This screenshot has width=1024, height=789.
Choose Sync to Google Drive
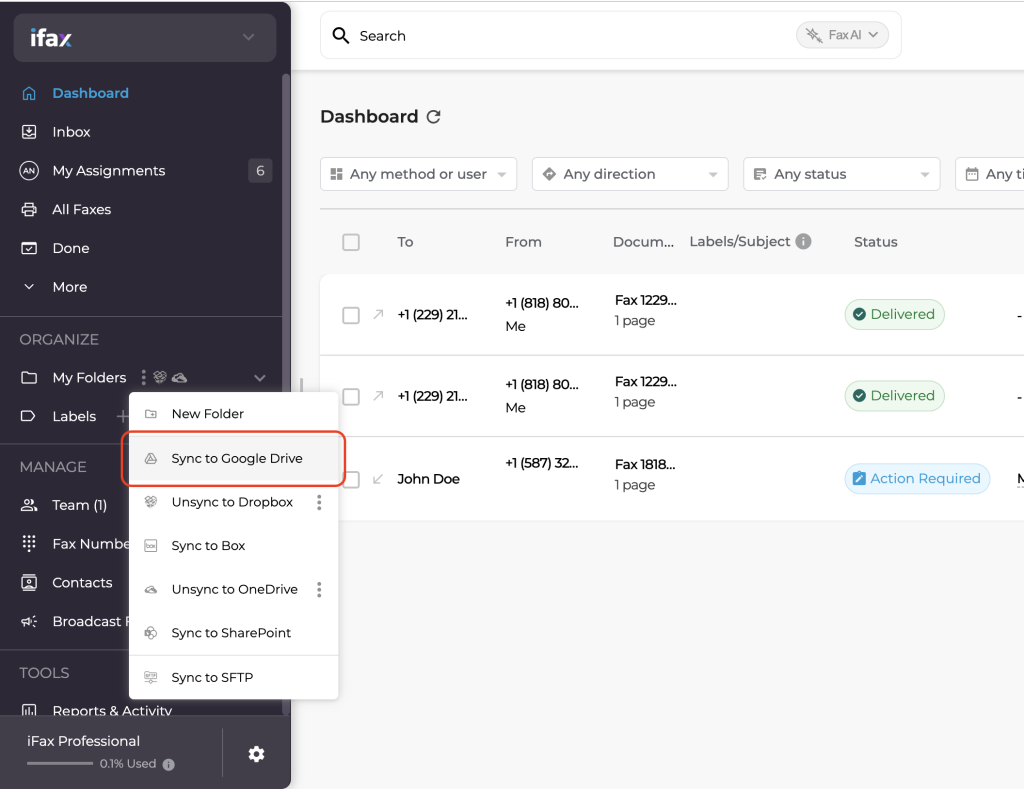pyautogui.click(x=234, y=459)
